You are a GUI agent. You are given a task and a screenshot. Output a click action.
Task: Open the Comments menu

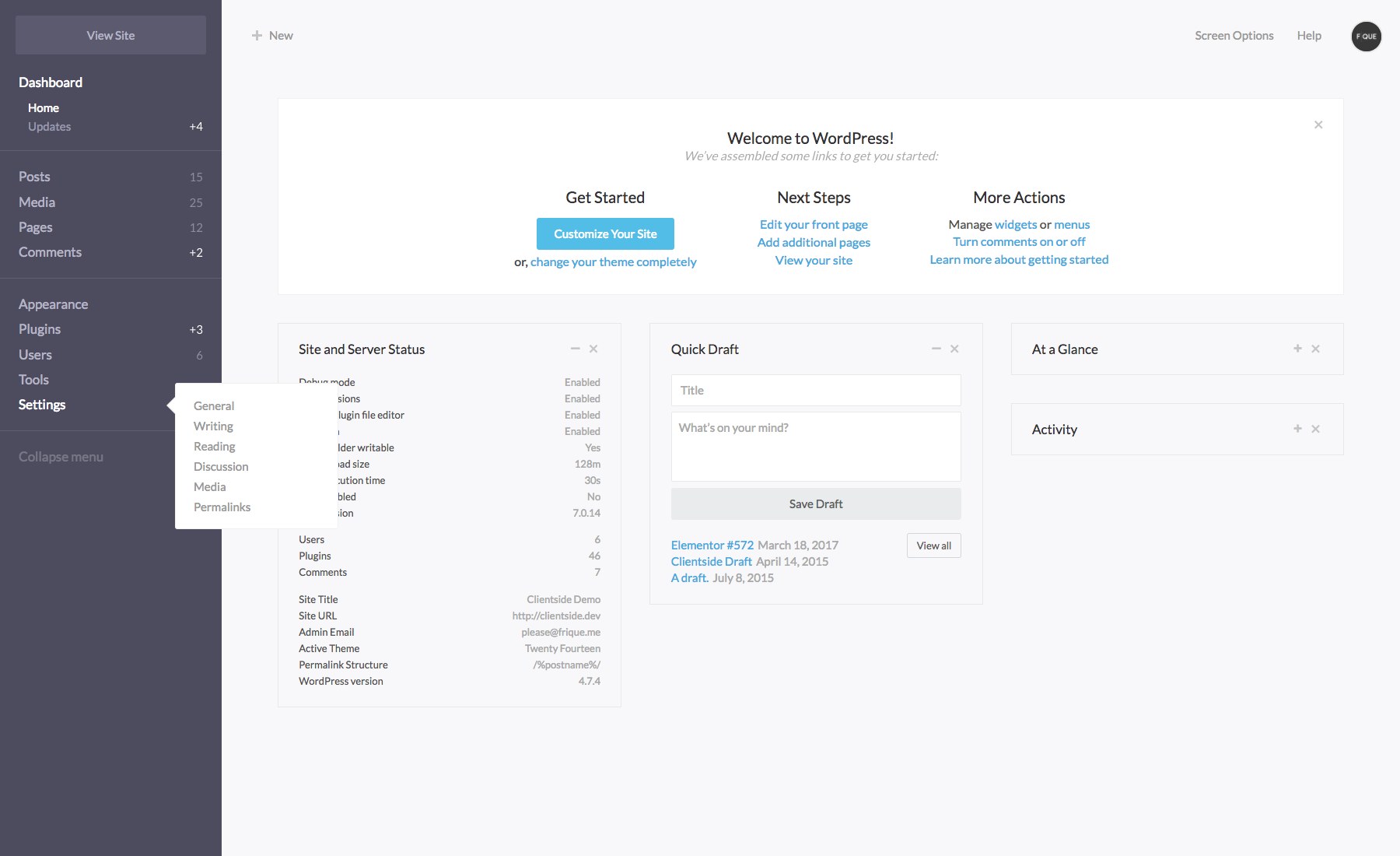[50, 252]
